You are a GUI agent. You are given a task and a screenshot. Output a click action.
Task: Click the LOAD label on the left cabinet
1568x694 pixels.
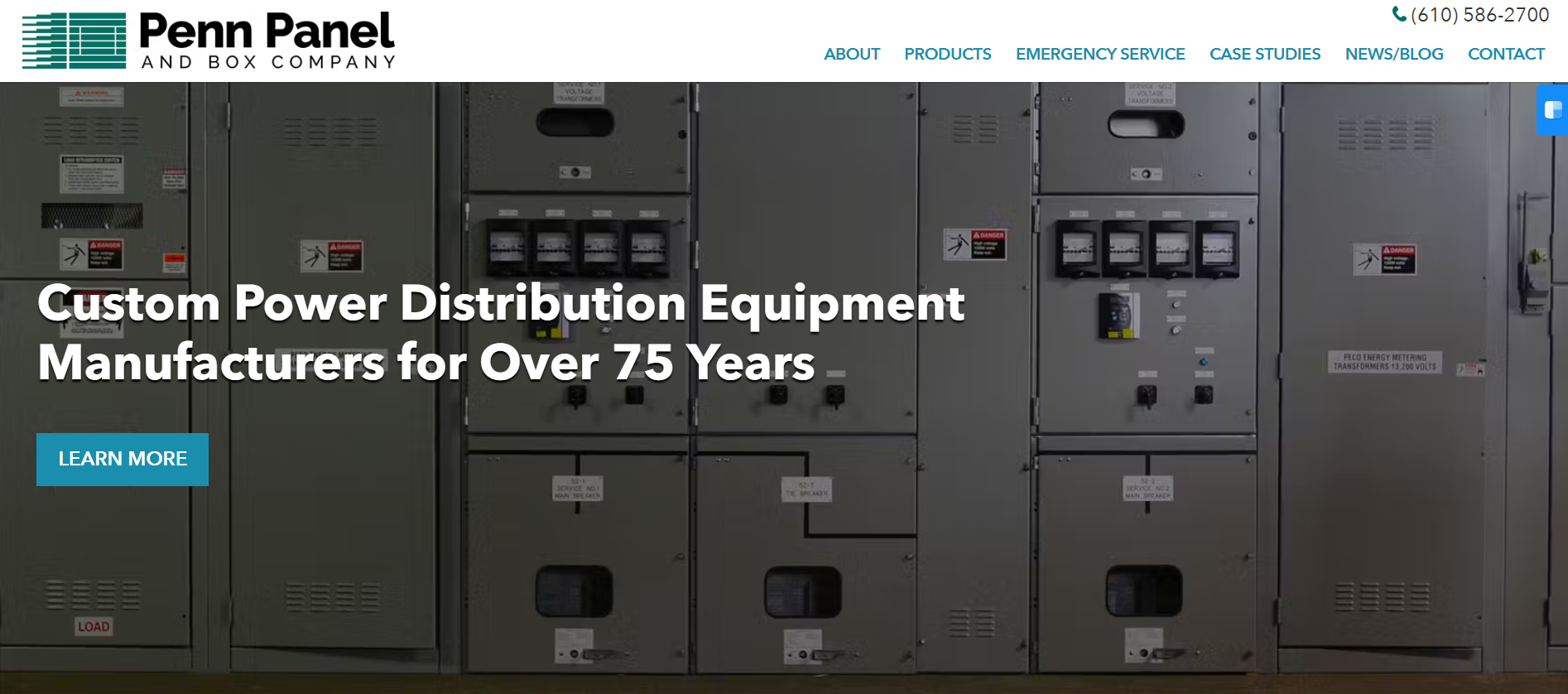point(94,627)
